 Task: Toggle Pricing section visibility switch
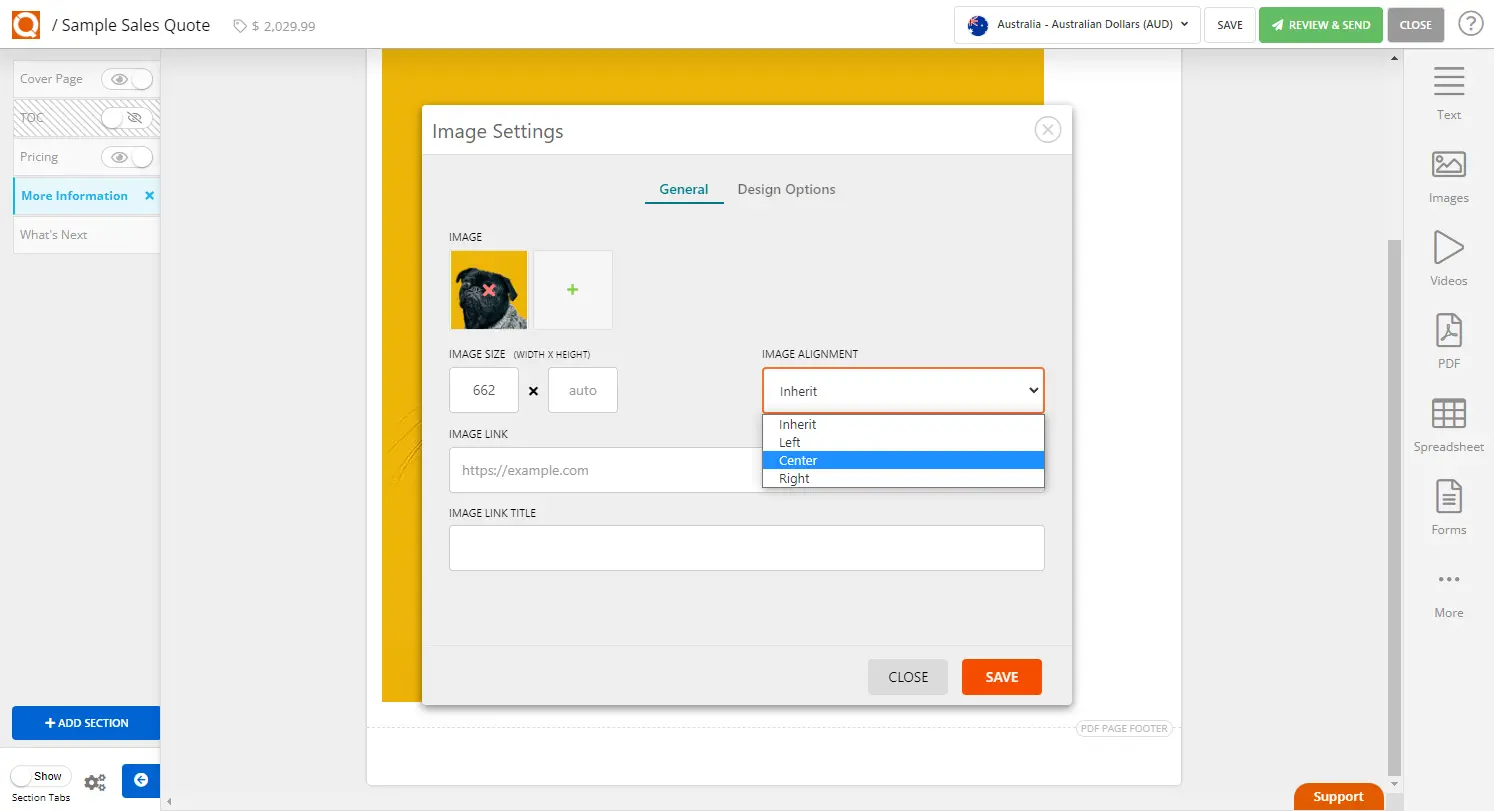[x=127, y=157]
